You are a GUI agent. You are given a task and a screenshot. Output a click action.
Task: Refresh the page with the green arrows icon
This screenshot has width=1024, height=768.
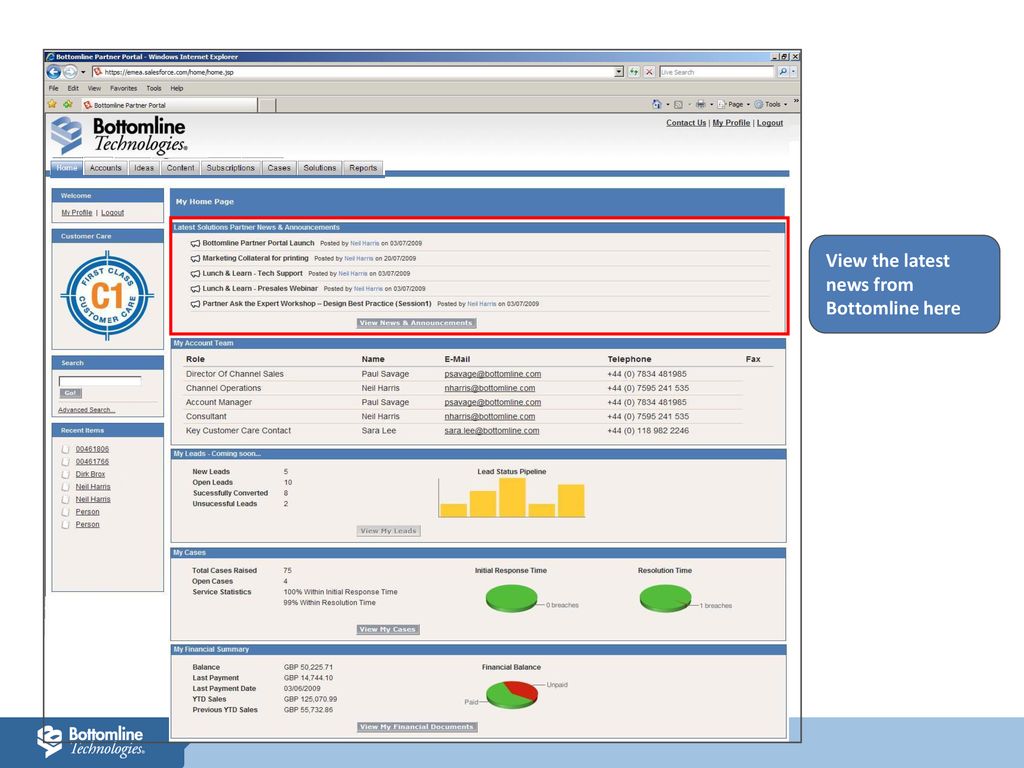(x=634, y=72)
